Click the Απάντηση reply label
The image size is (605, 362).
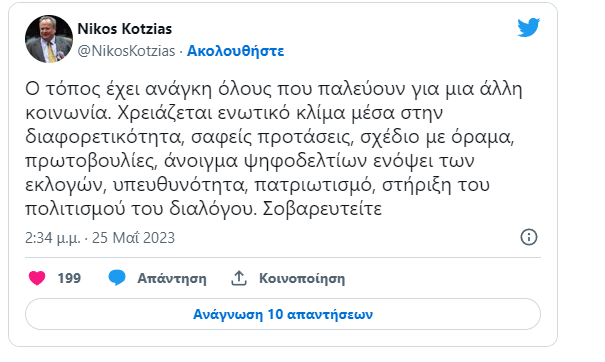click(172, 278)
